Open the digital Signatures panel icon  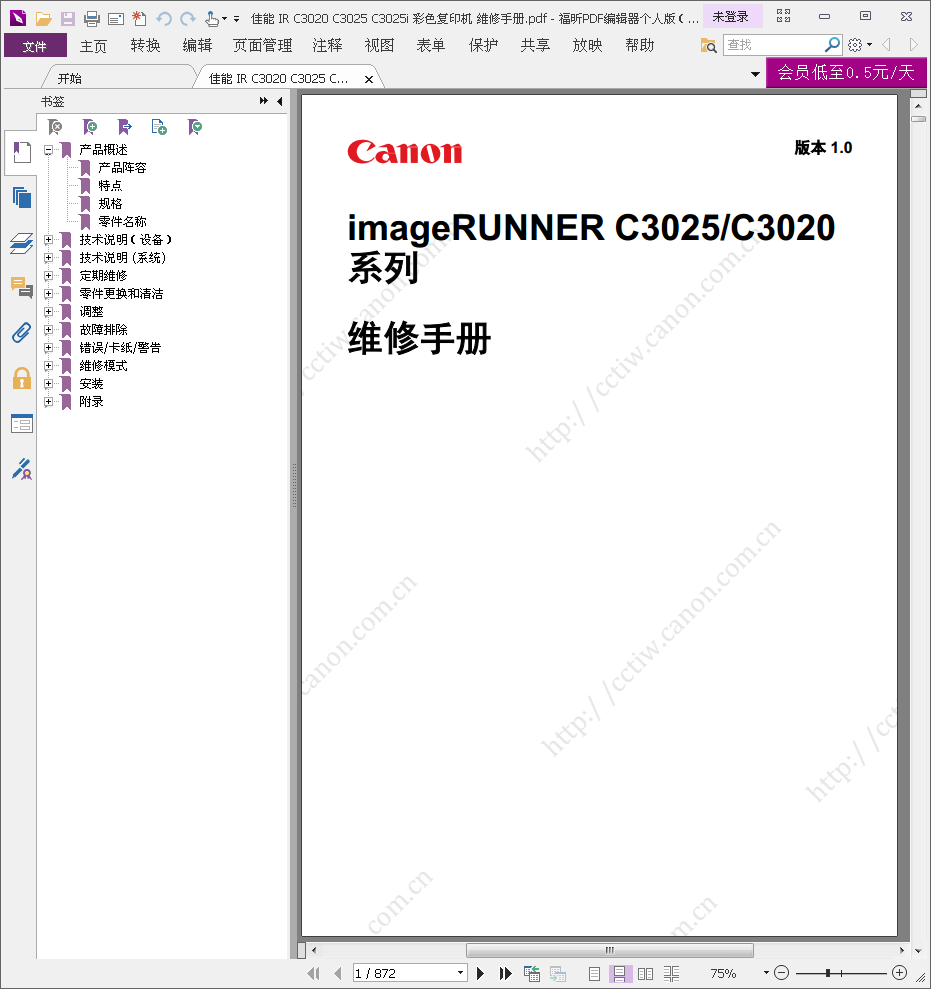[x=21, y=469]
